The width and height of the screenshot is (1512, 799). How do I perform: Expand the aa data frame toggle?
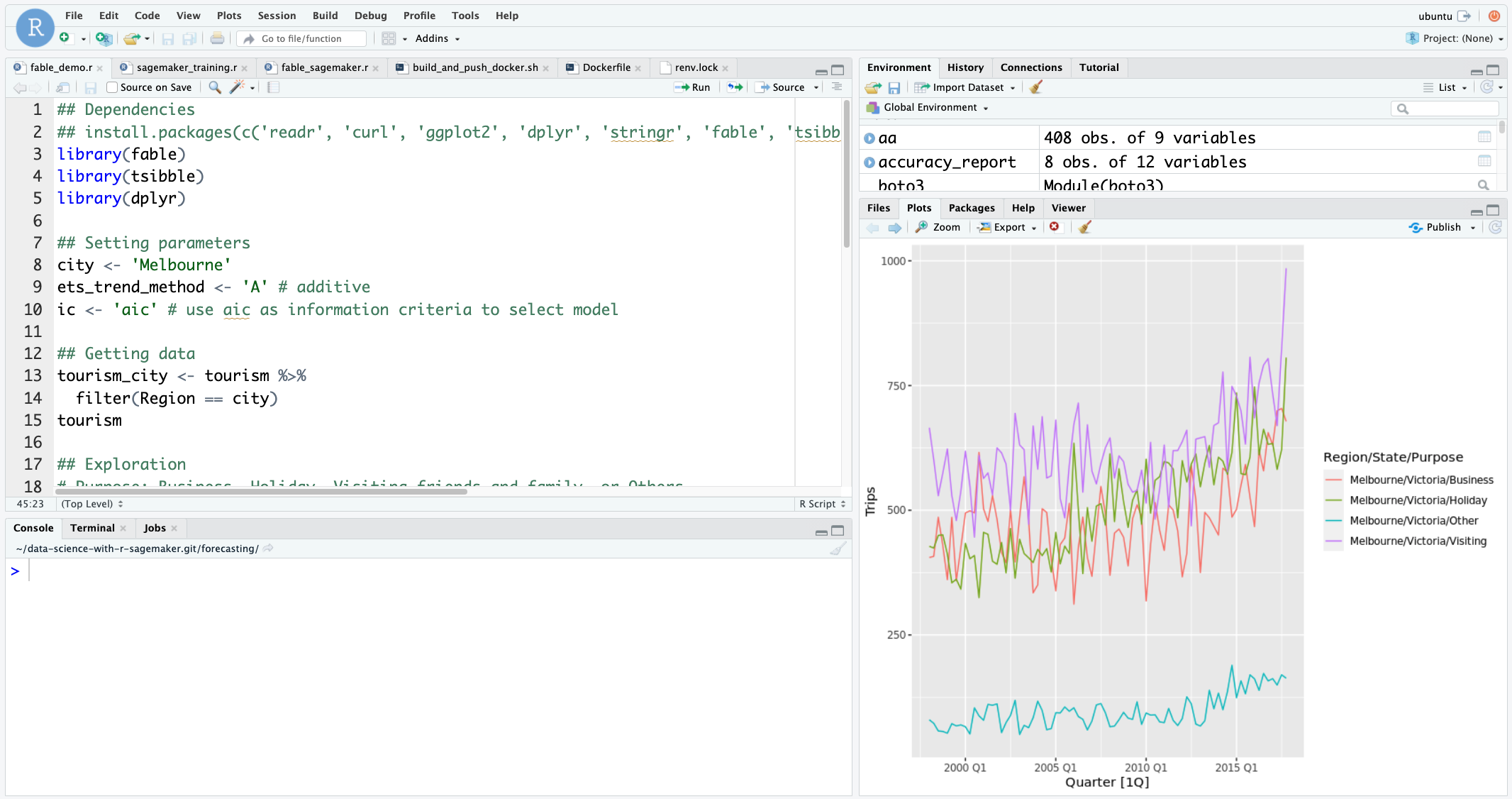pos(869,138)
